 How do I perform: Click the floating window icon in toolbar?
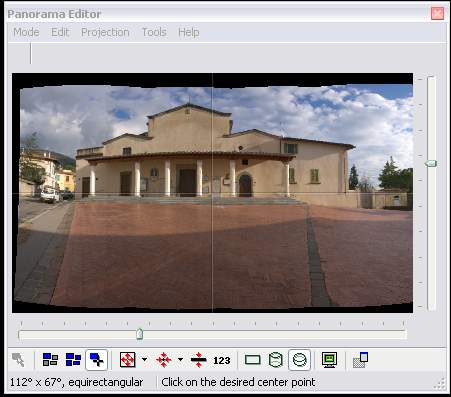360,360
